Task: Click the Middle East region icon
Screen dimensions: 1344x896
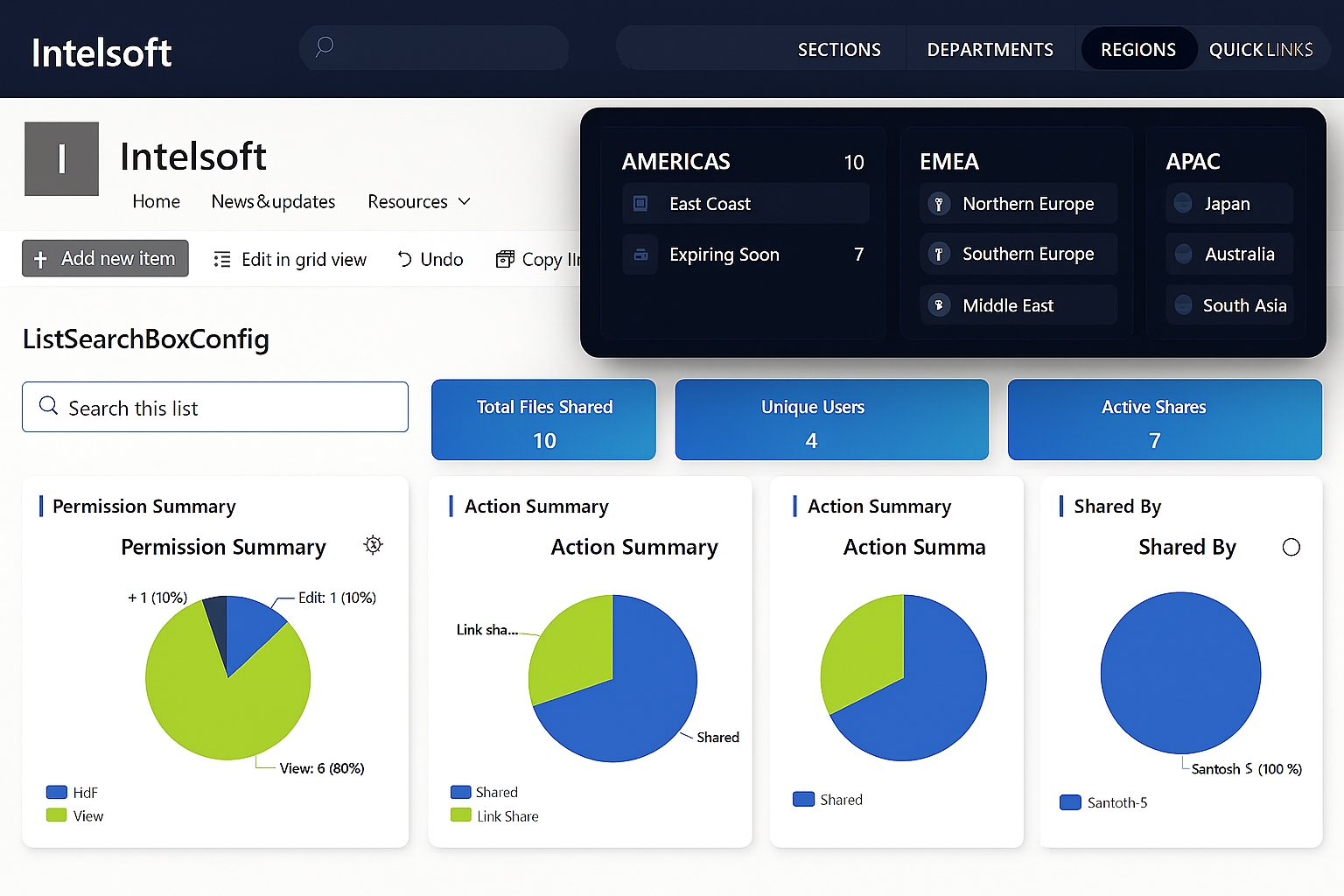Action: [938, 305]
